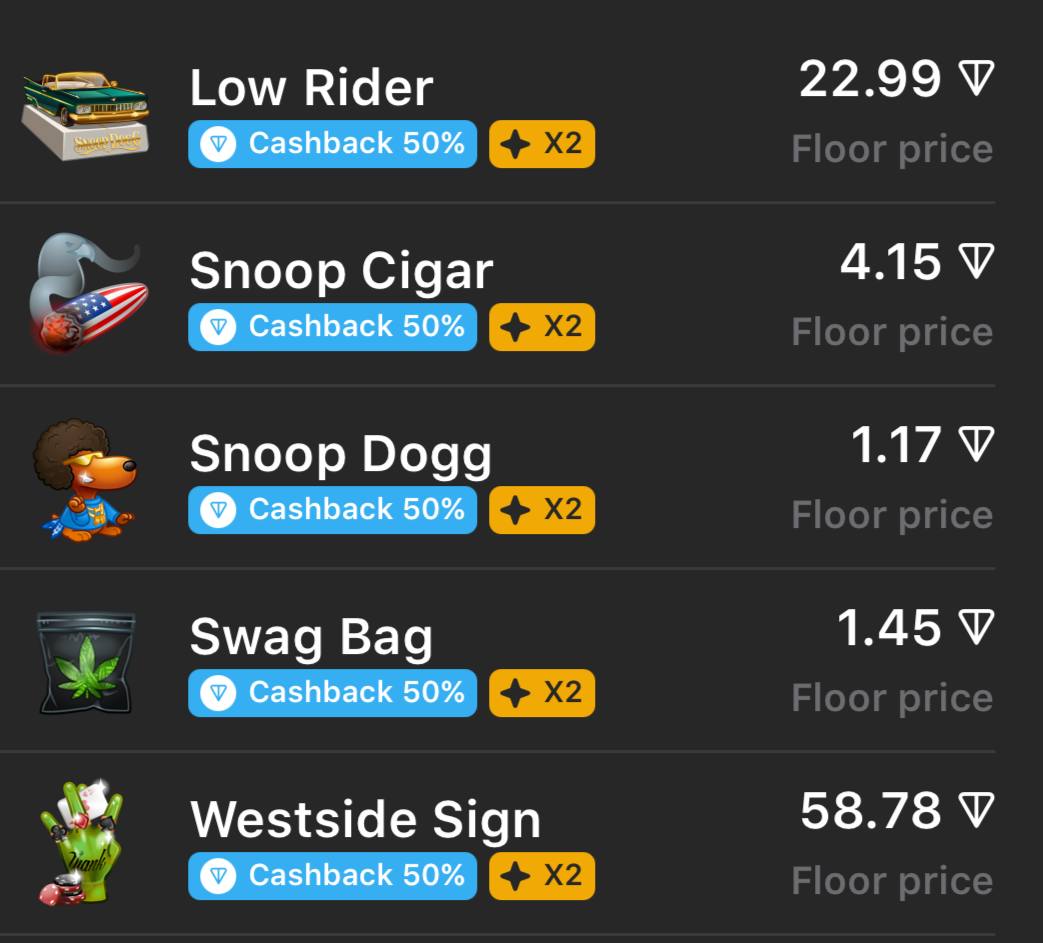The height and width of the screenshot is (943, 1043).
Task: Tap the Westside Sign item name
Action: (365, 821)
